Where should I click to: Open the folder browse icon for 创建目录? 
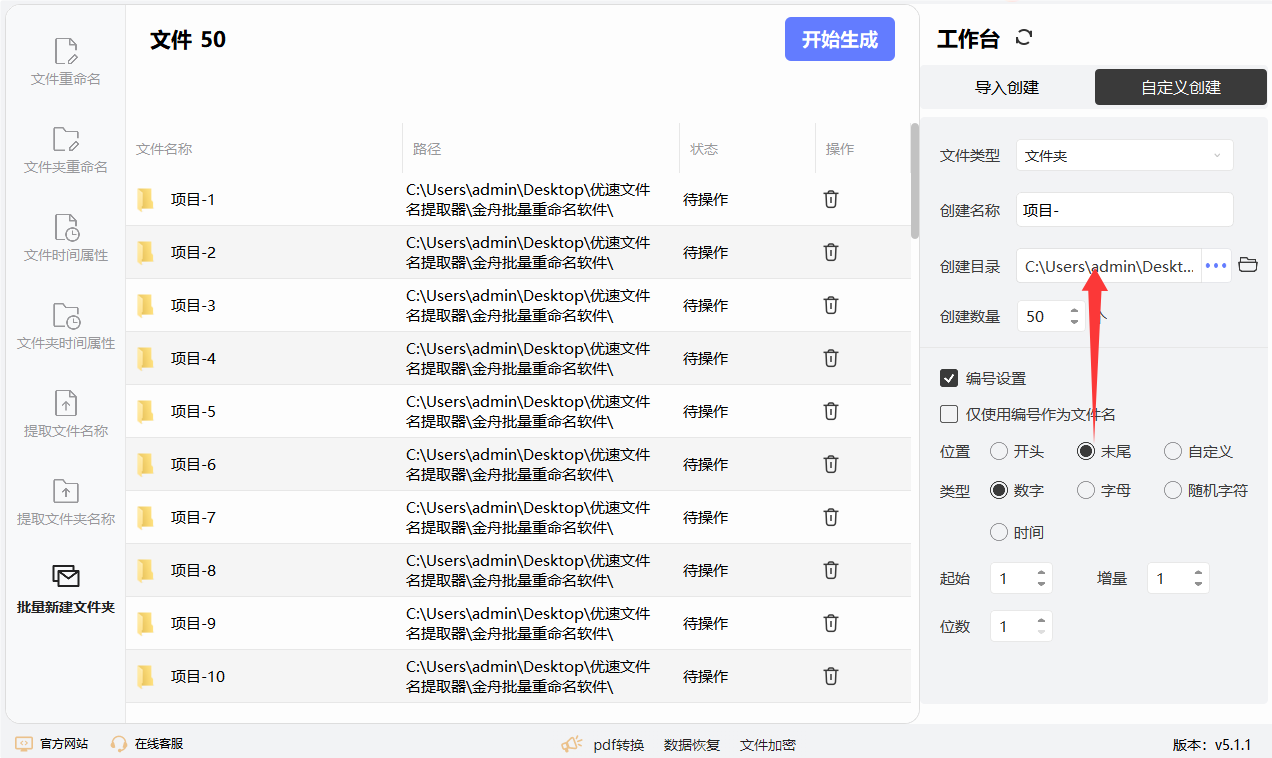(1247, 265)
